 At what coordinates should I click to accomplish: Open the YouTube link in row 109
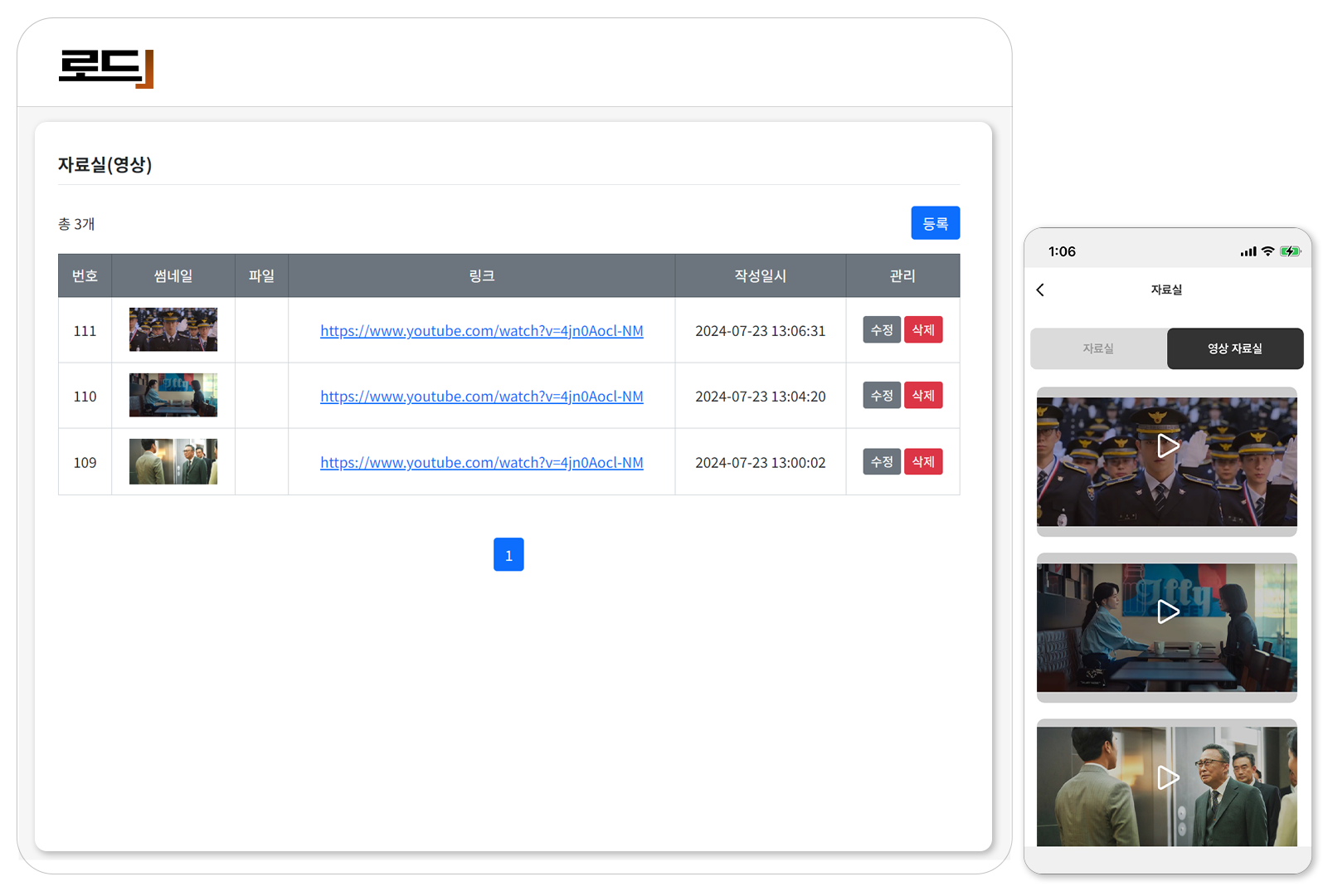pyautogui.click(x=482, y=463)
